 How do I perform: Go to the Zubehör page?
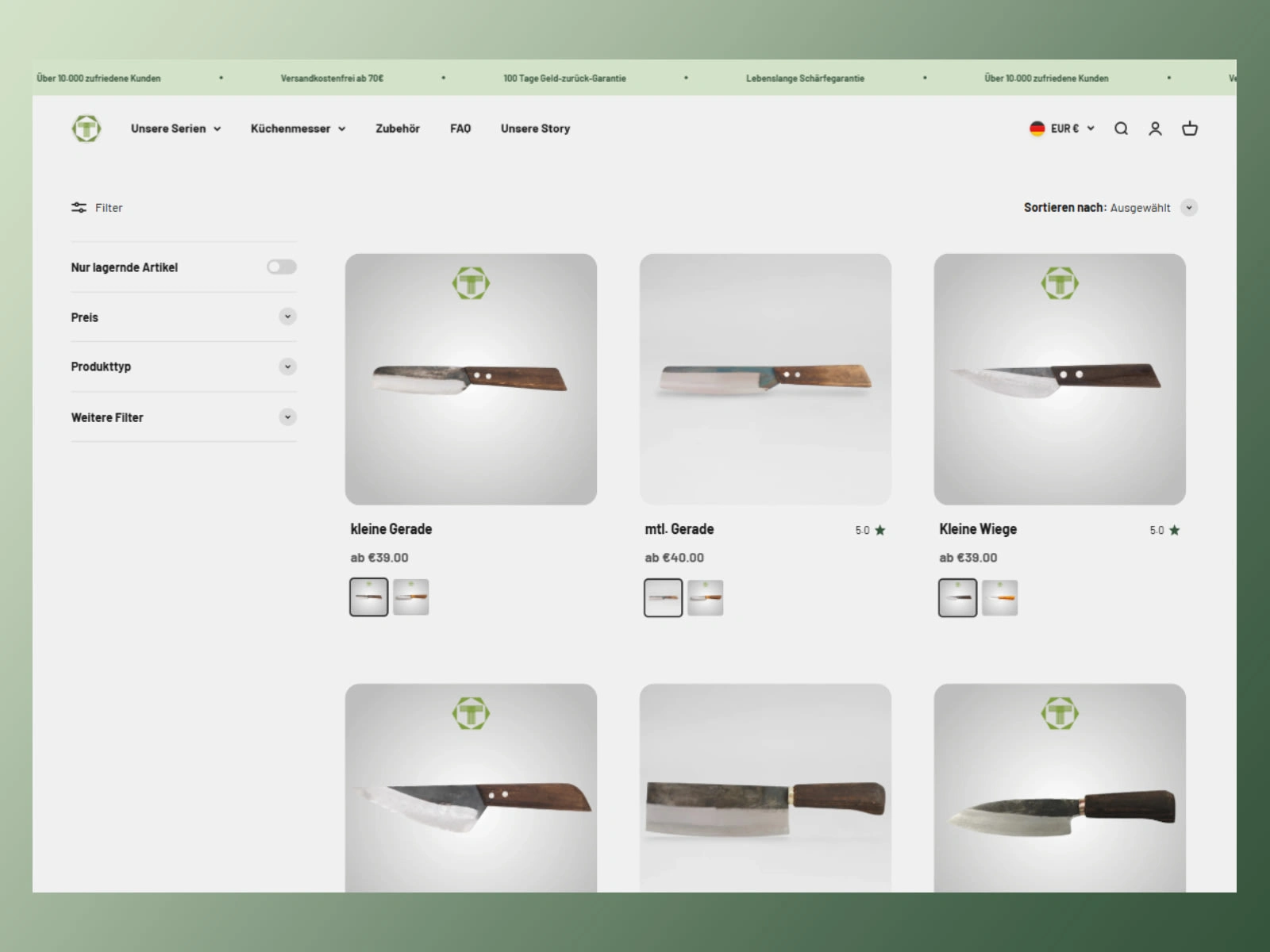pos(398,129)
